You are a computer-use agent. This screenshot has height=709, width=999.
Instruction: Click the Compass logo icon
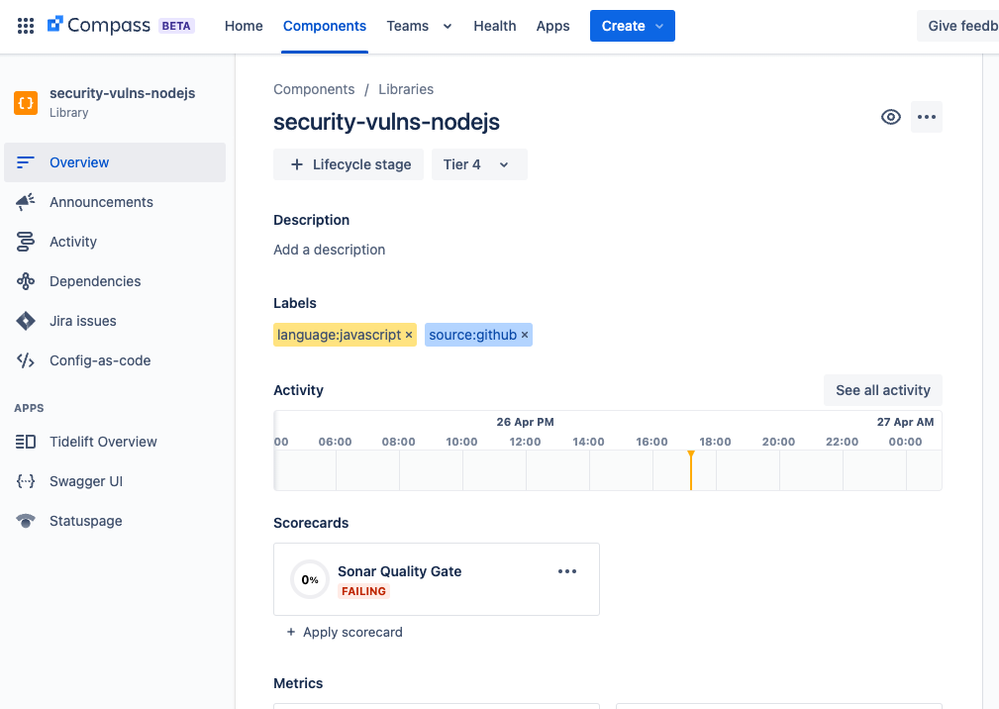(x=55, y=24)
